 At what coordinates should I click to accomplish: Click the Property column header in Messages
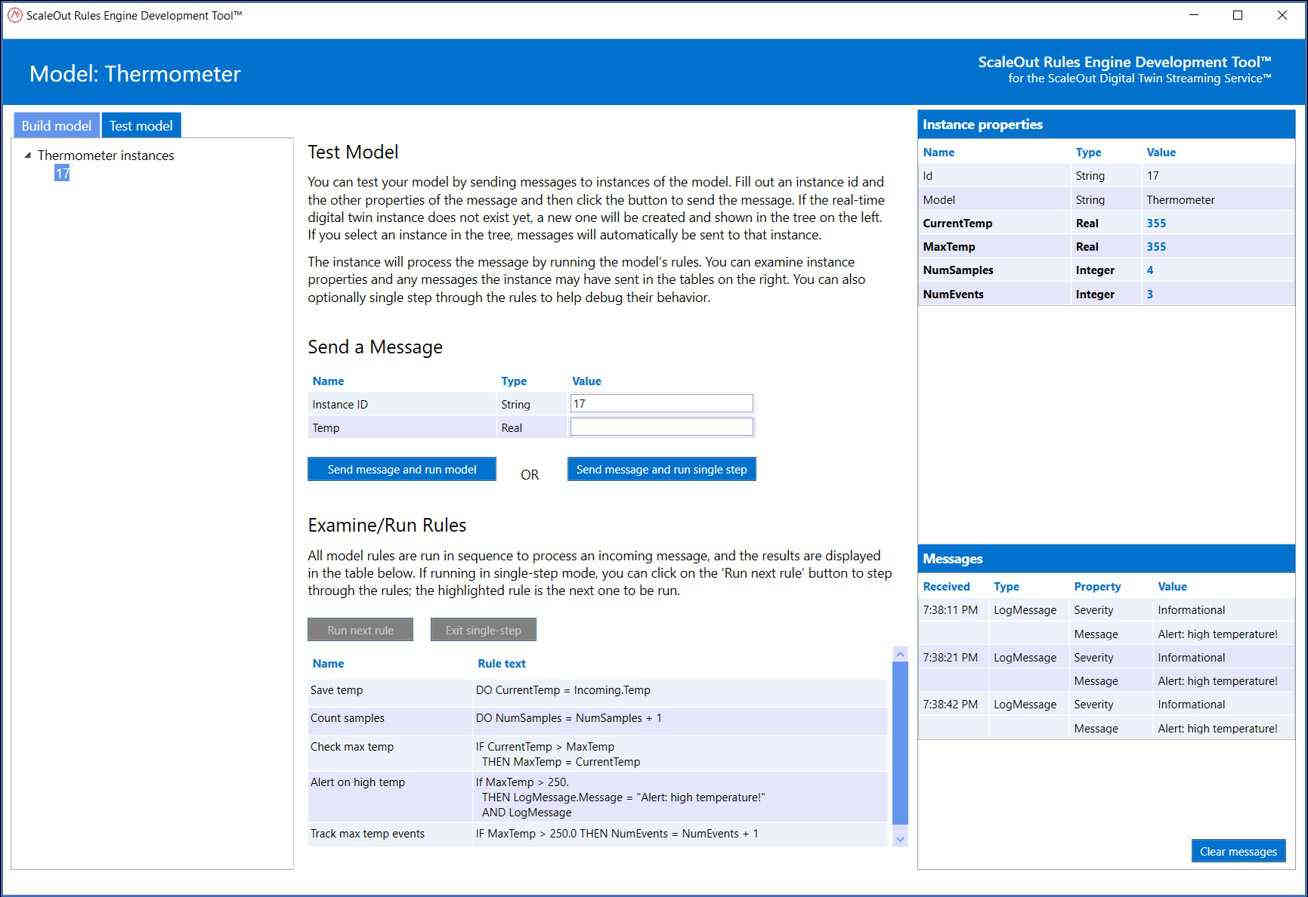(x=1097, y=586)
